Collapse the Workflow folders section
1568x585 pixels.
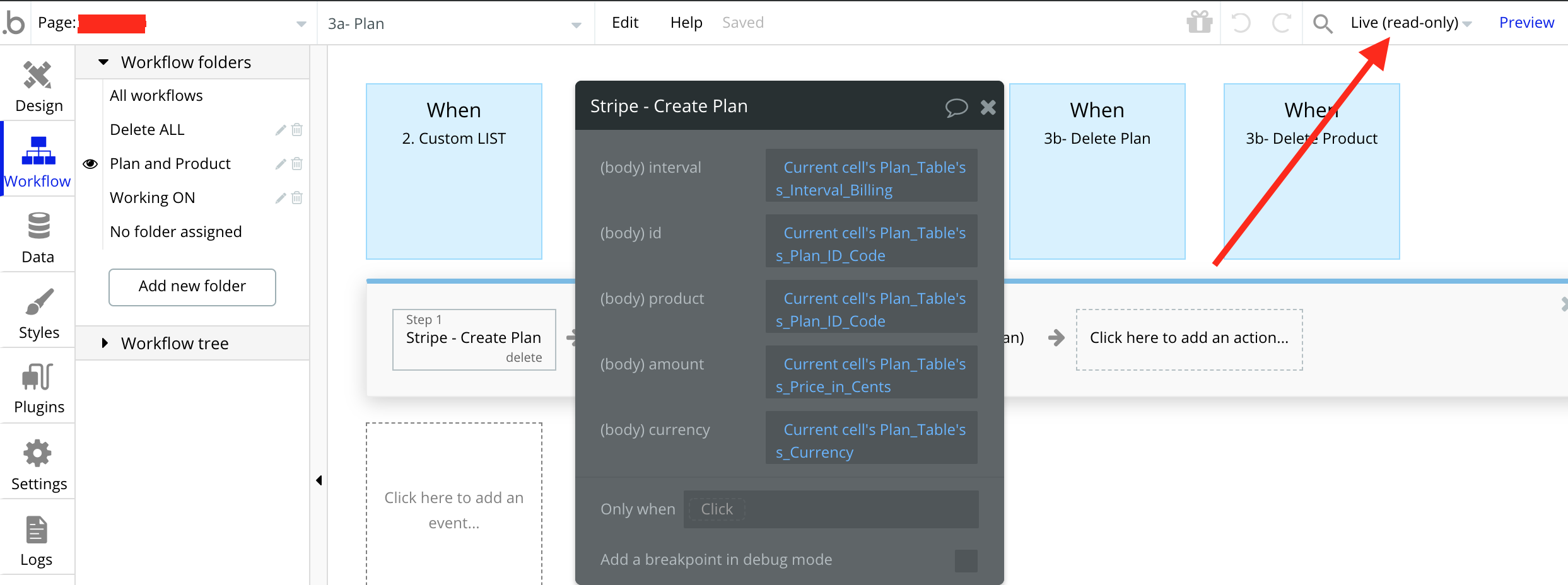pyautogui.click(x=104, y=62)
